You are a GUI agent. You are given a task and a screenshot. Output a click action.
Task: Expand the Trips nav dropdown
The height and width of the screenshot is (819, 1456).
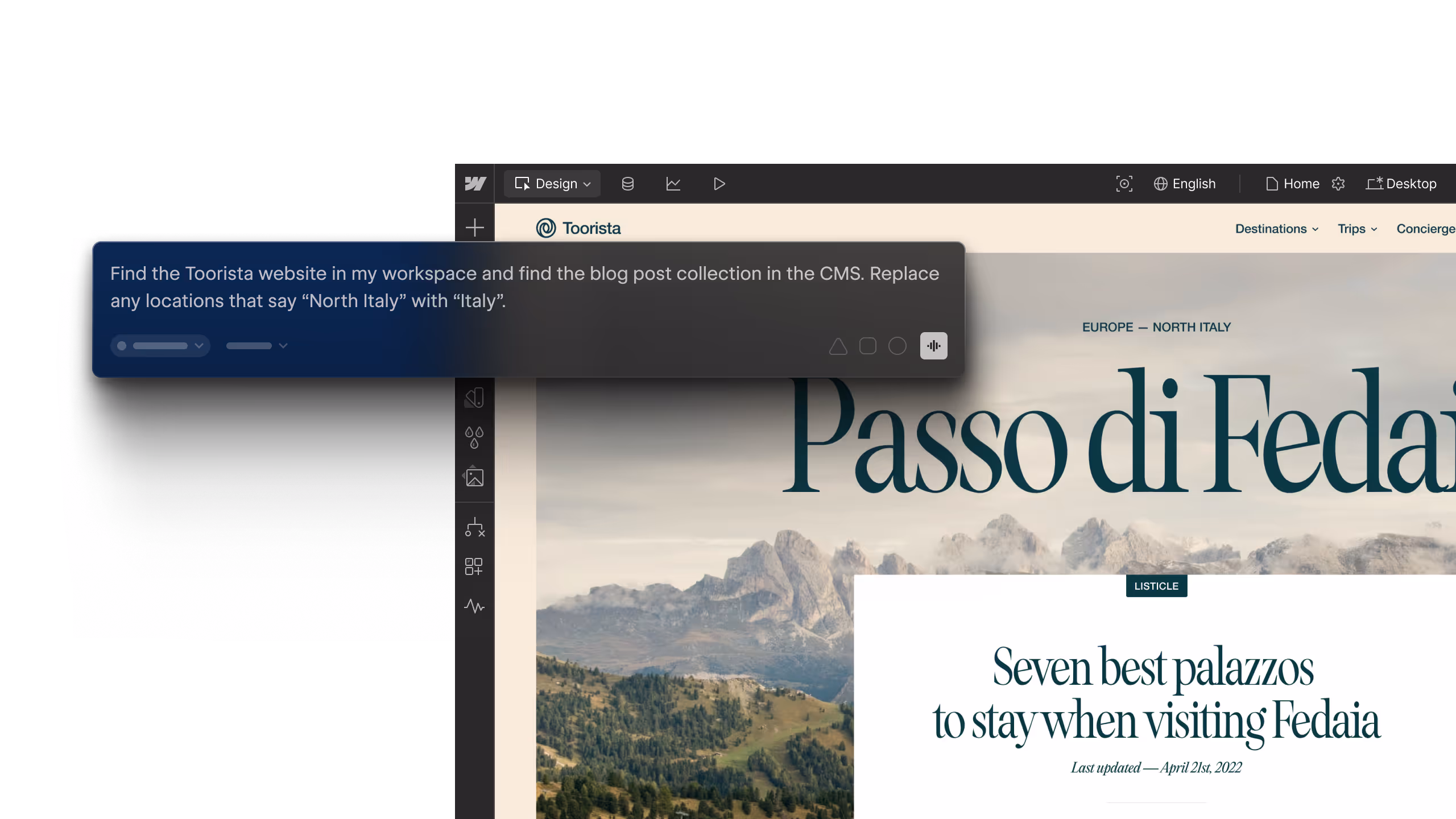1357,229
